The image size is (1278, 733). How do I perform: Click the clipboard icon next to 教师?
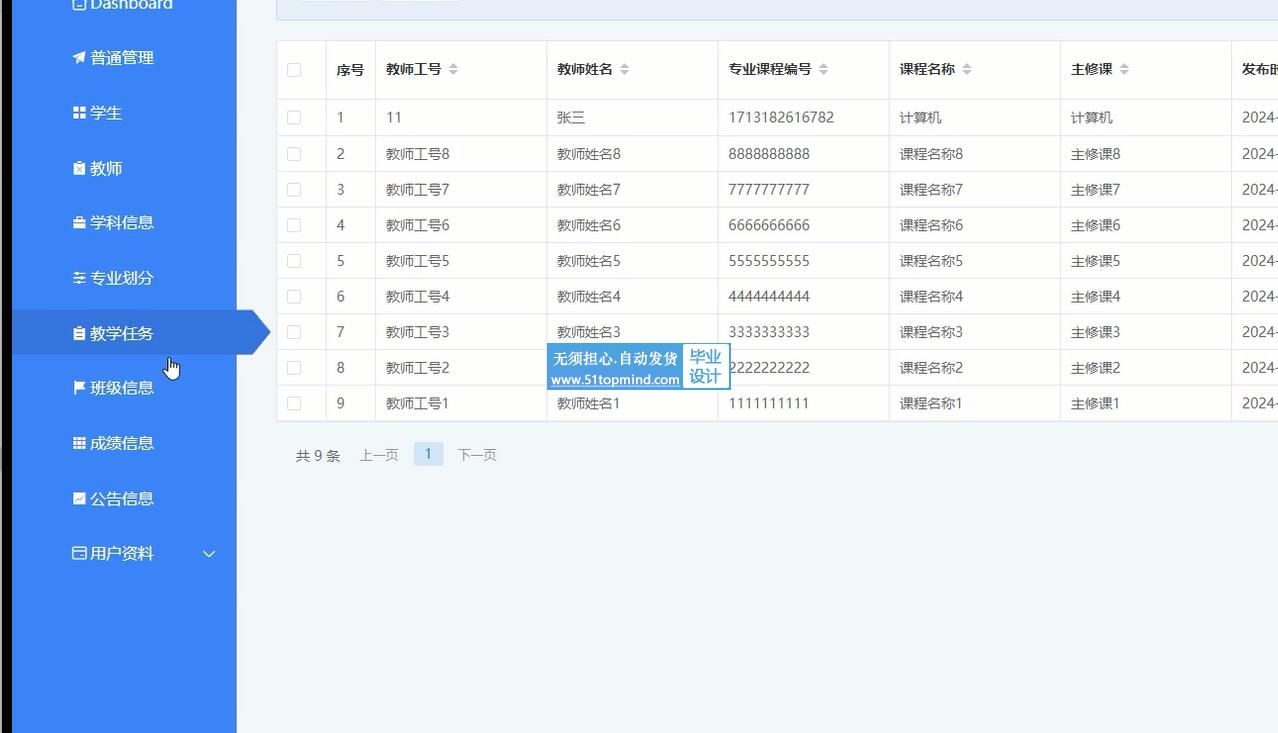click(79, 168)
